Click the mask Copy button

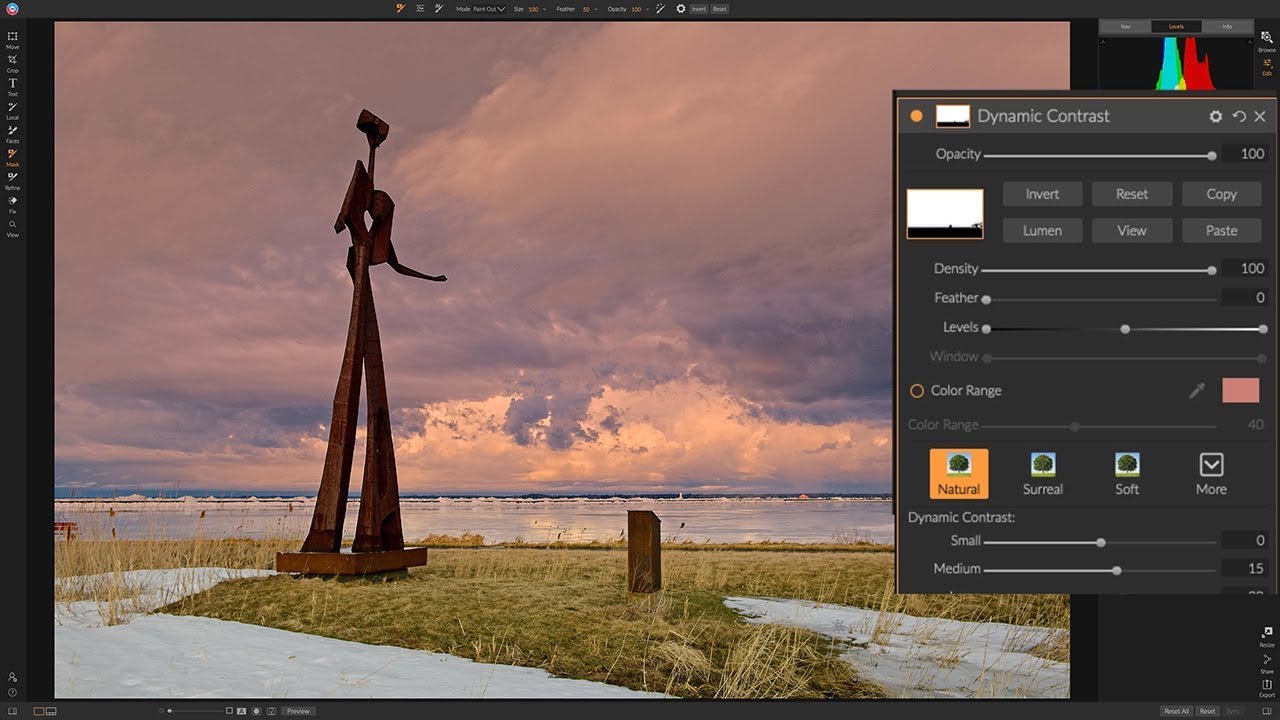coord(1221,194)
